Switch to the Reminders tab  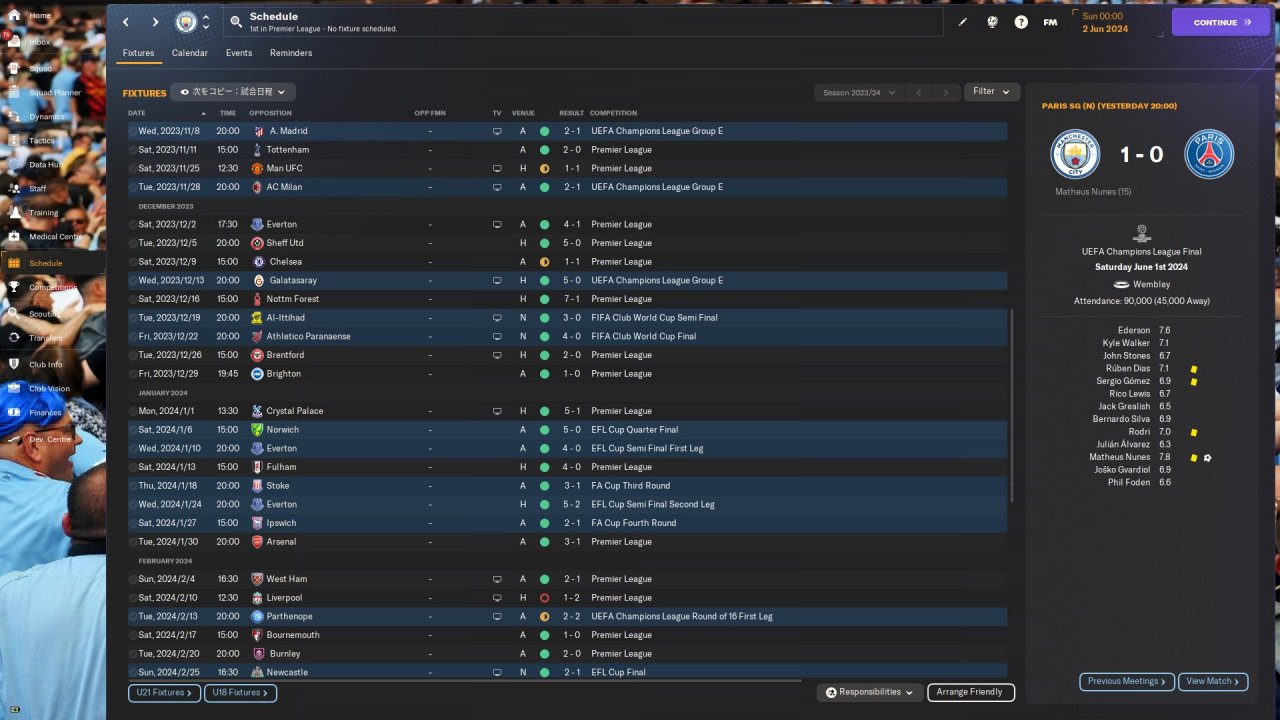click(x=291, y=53)
